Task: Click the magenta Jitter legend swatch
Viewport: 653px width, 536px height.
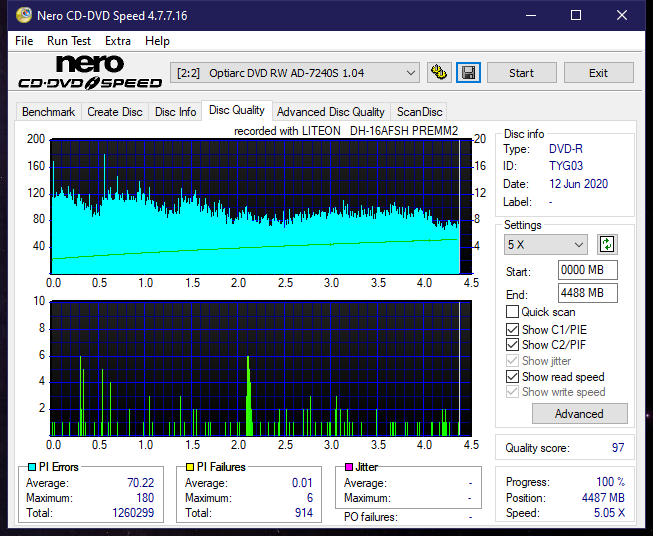Action: [349, 467]
